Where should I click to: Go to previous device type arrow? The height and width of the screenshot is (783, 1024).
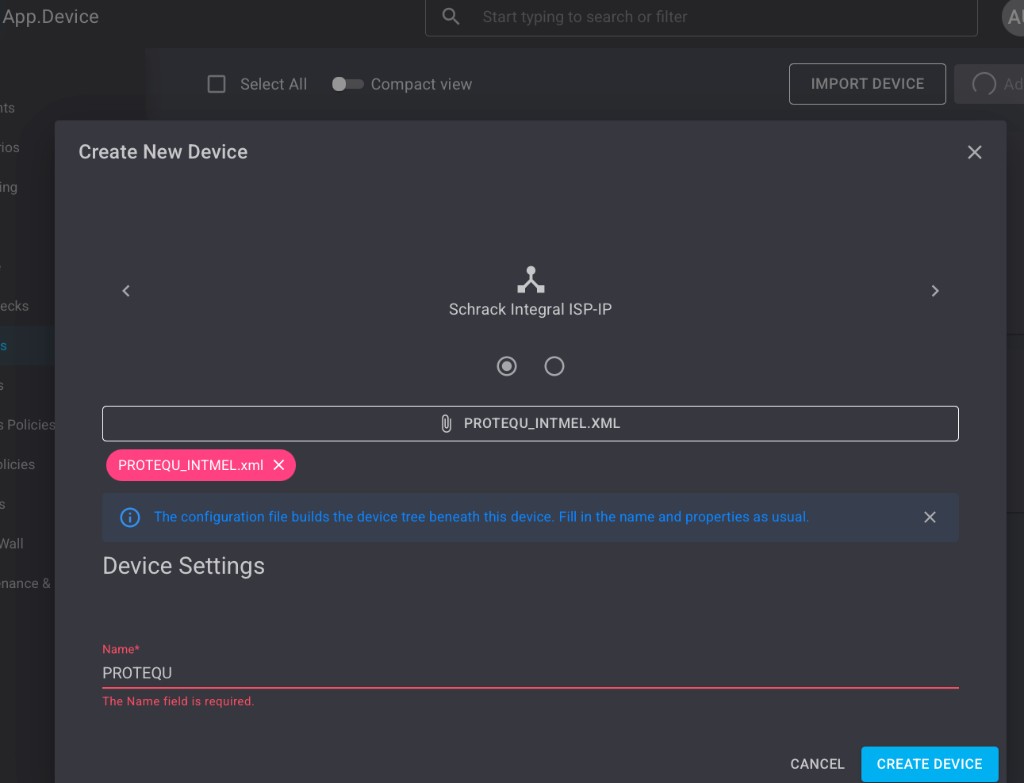click(x=126, y=291)
